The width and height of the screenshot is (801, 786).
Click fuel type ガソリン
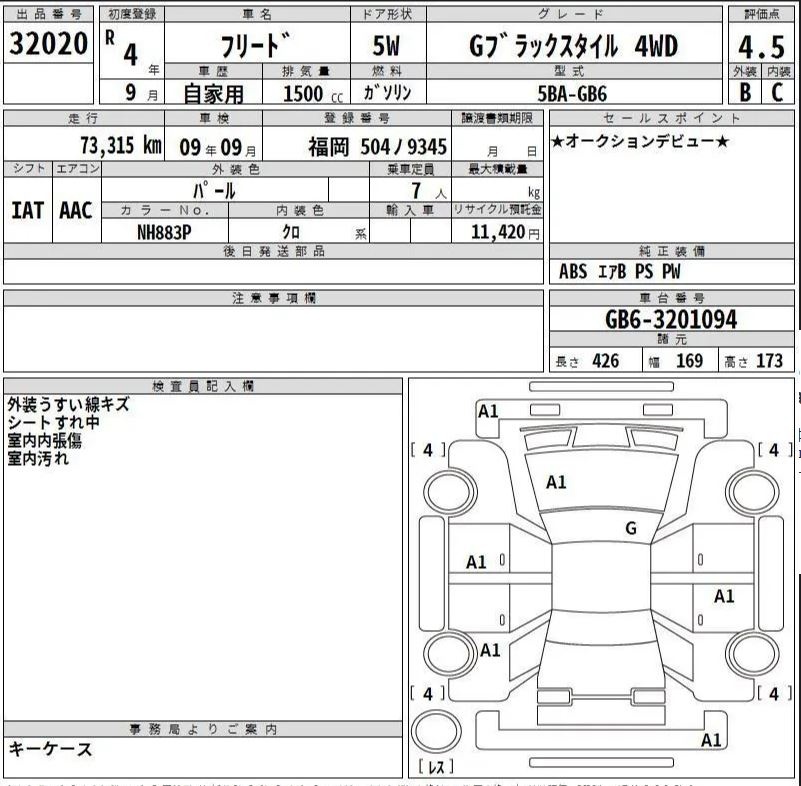pos(387,92)
